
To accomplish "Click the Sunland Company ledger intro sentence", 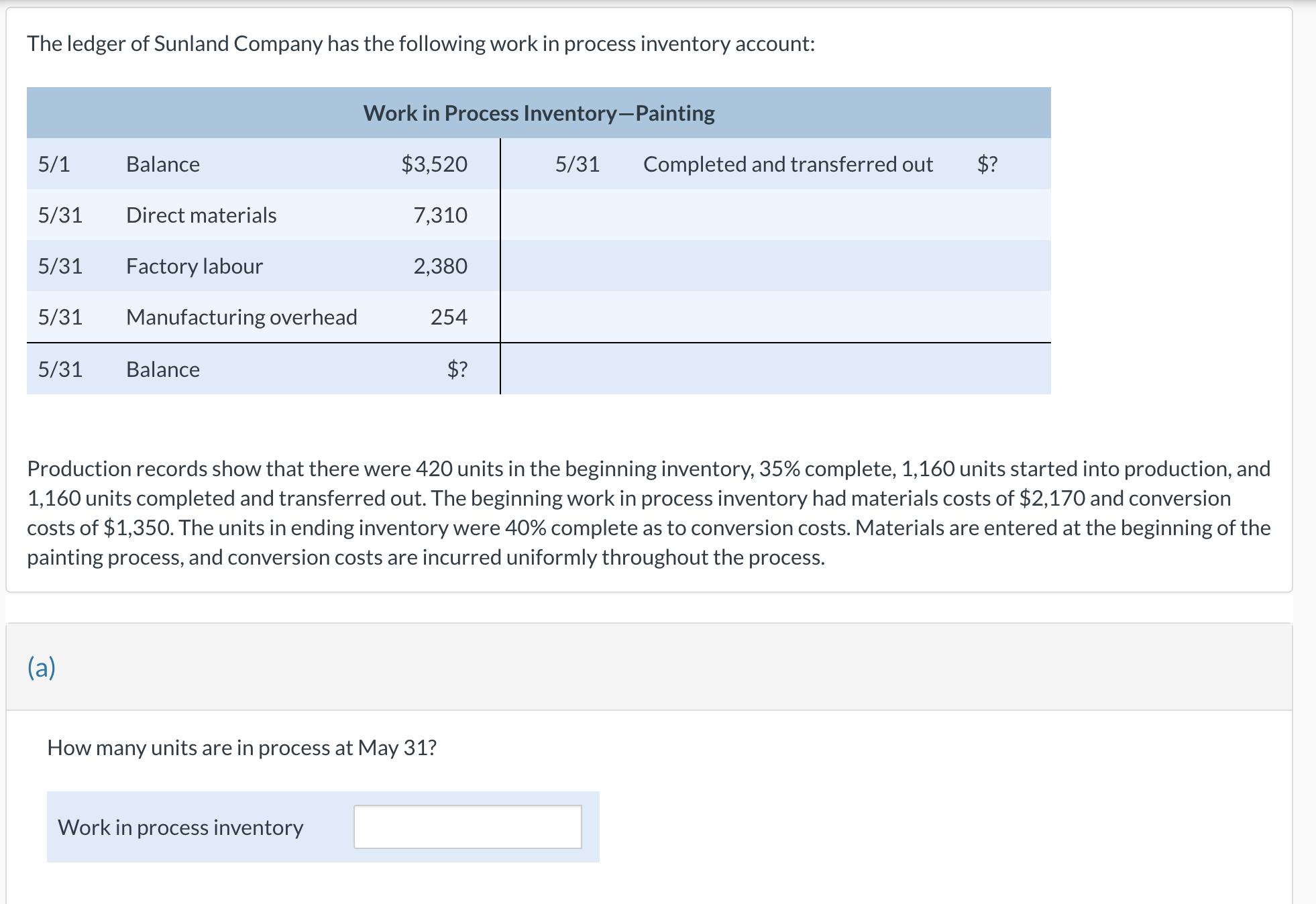I will tap(421, 44).
